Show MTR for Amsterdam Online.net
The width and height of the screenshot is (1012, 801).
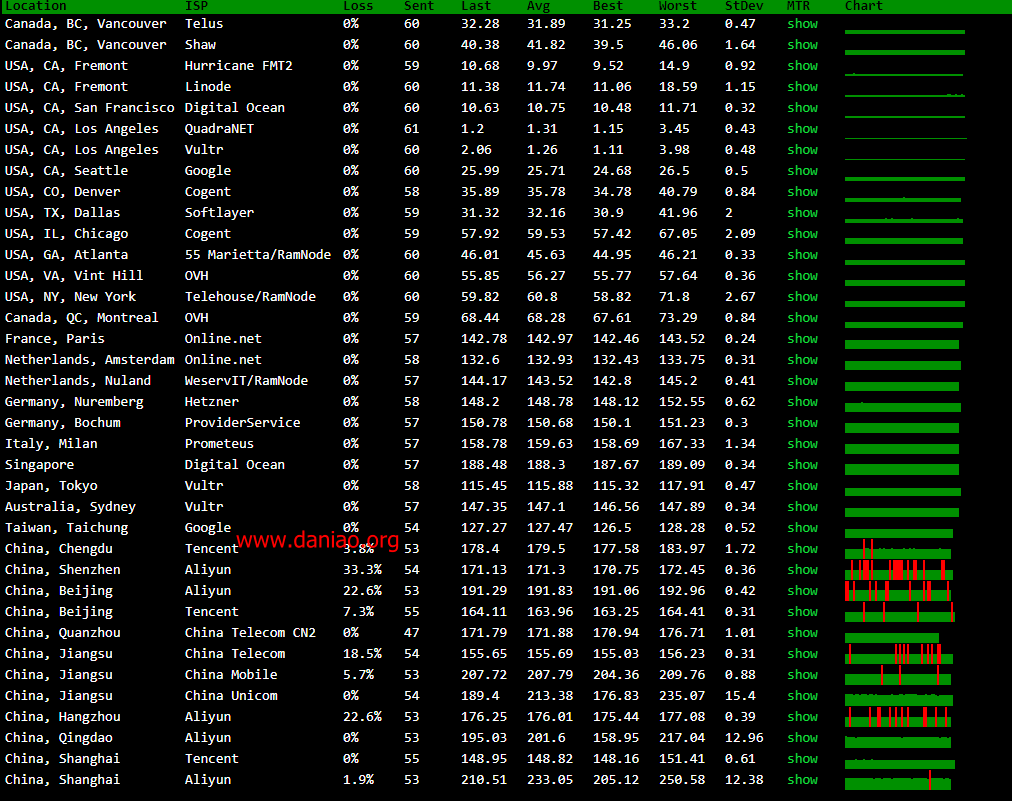coord(802,360)
